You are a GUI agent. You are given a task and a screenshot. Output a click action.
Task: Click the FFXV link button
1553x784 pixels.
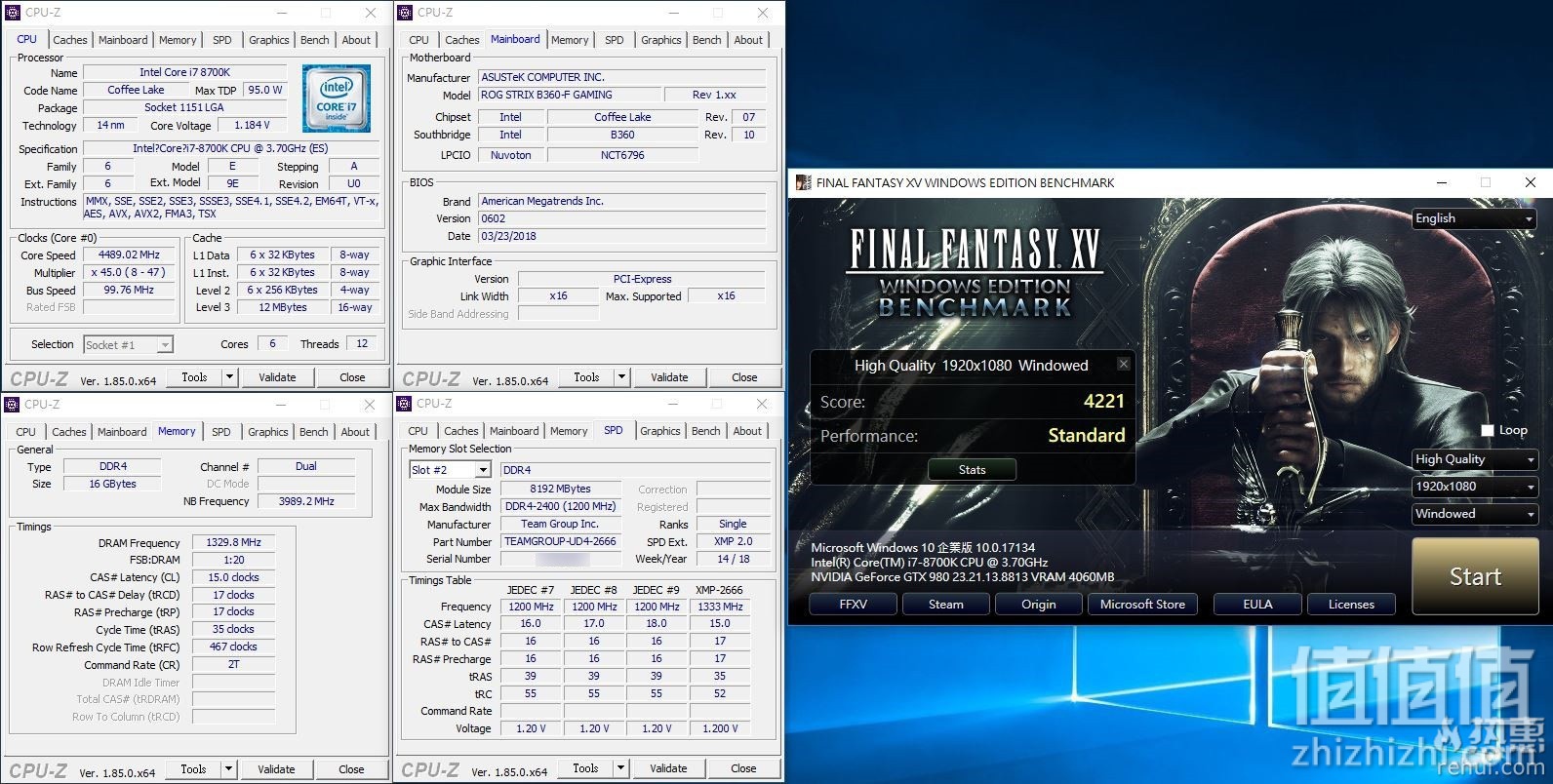click(854, 605)
